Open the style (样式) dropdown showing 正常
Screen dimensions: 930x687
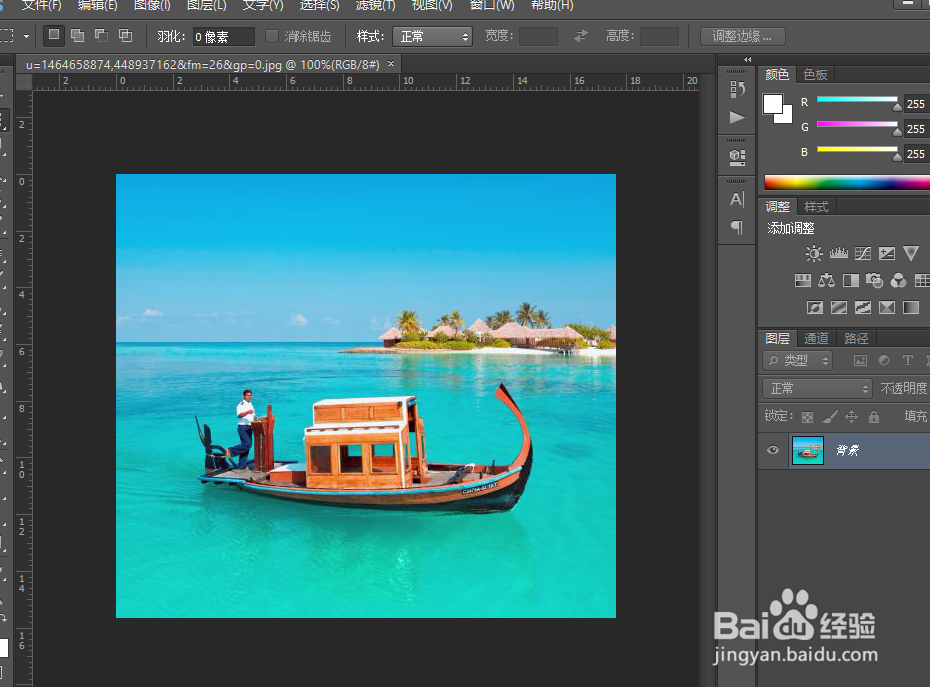(x=432, y=37)
